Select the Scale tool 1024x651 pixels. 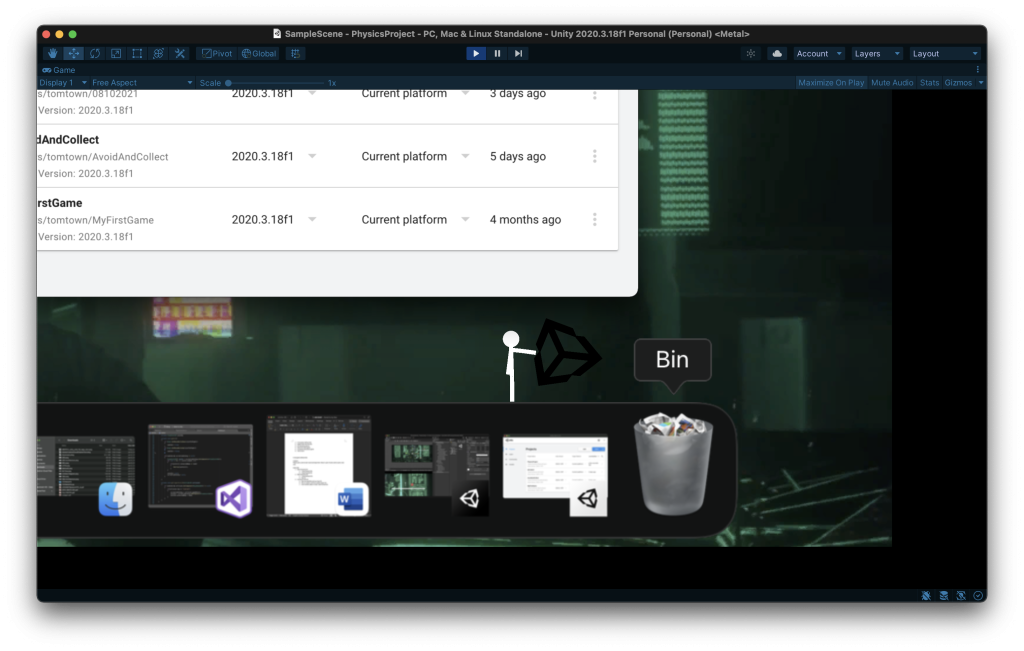(116, 54)
